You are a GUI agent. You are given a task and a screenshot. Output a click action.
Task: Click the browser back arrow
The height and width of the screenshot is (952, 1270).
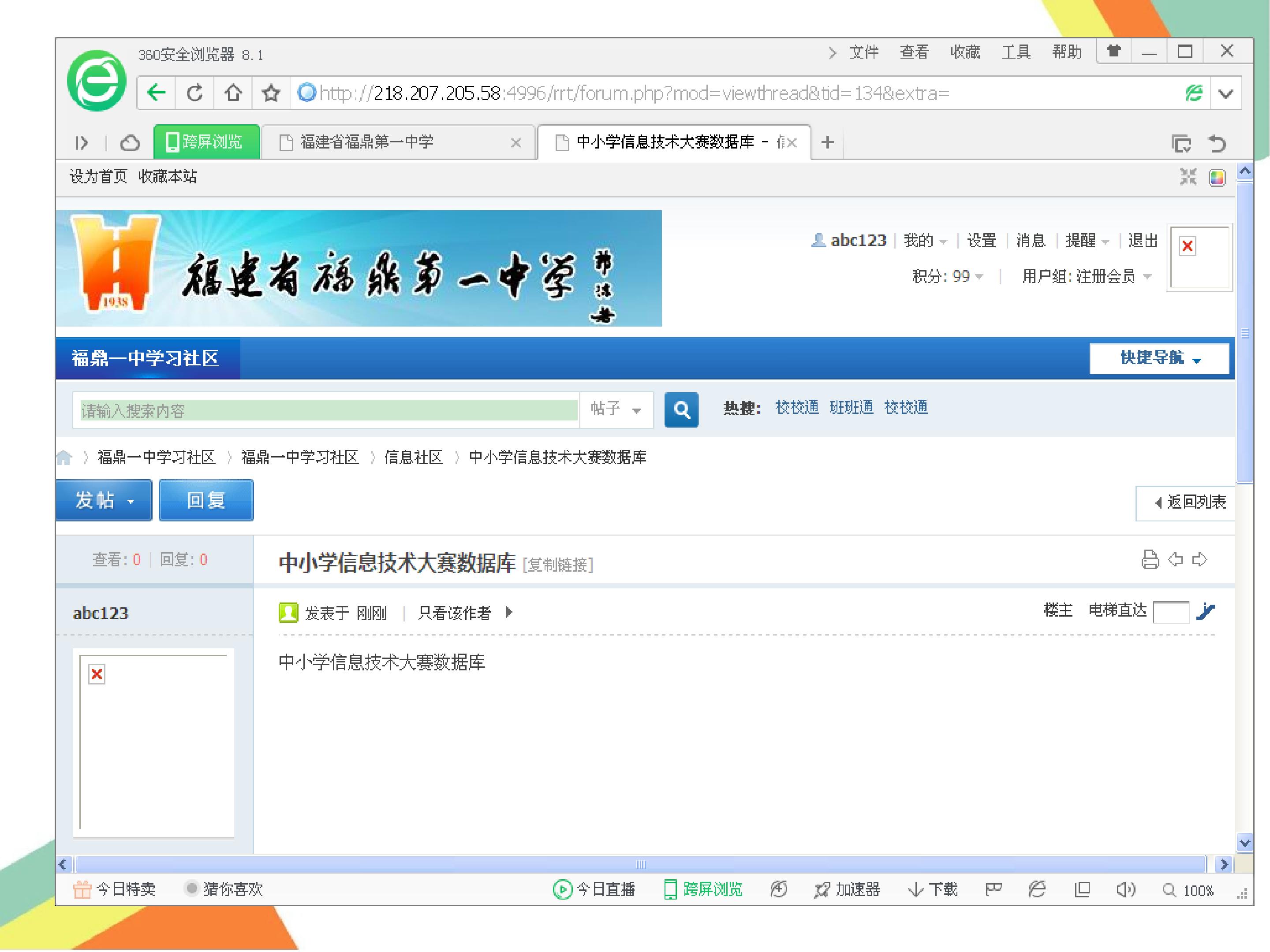pos(156,93)
